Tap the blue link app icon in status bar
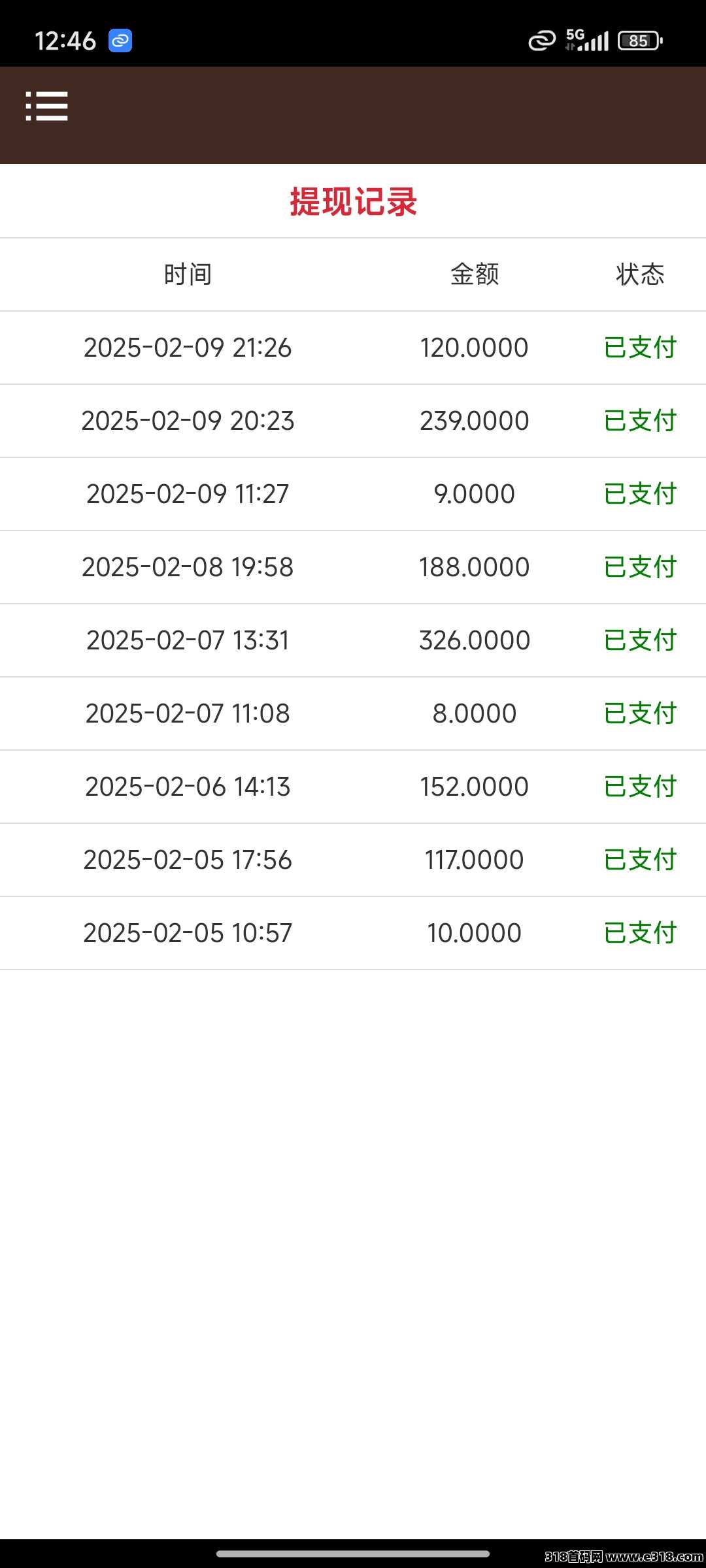This screenshot has width=706, height=1568. click(120, 41)
